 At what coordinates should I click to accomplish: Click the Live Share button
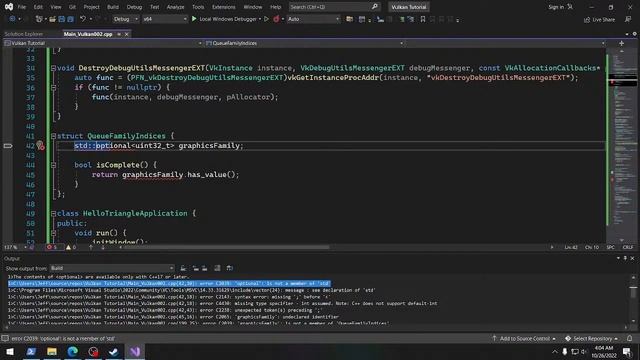tap(599, 19)
